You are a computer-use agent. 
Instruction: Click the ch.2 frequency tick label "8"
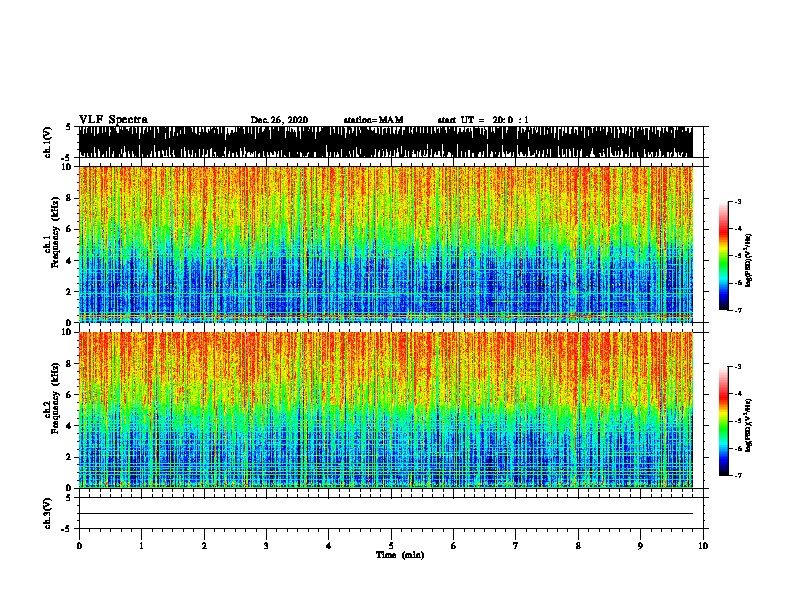click(70, 363)
